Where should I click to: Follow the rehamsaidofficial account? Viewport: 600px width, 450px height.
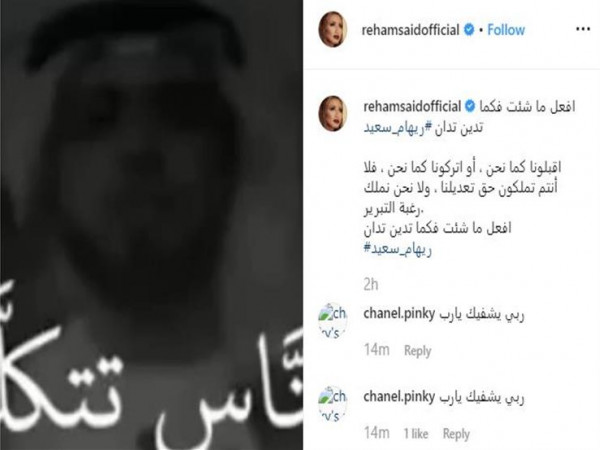506,30
